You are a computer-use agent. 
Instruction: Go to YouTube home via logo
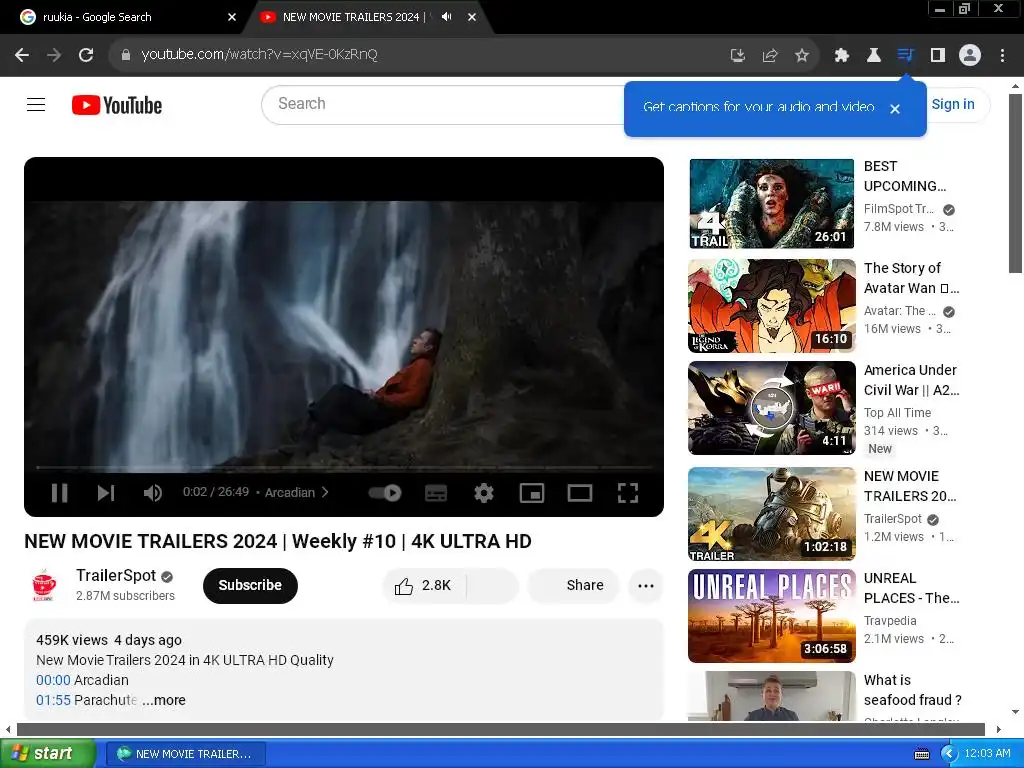coord(117,105)
